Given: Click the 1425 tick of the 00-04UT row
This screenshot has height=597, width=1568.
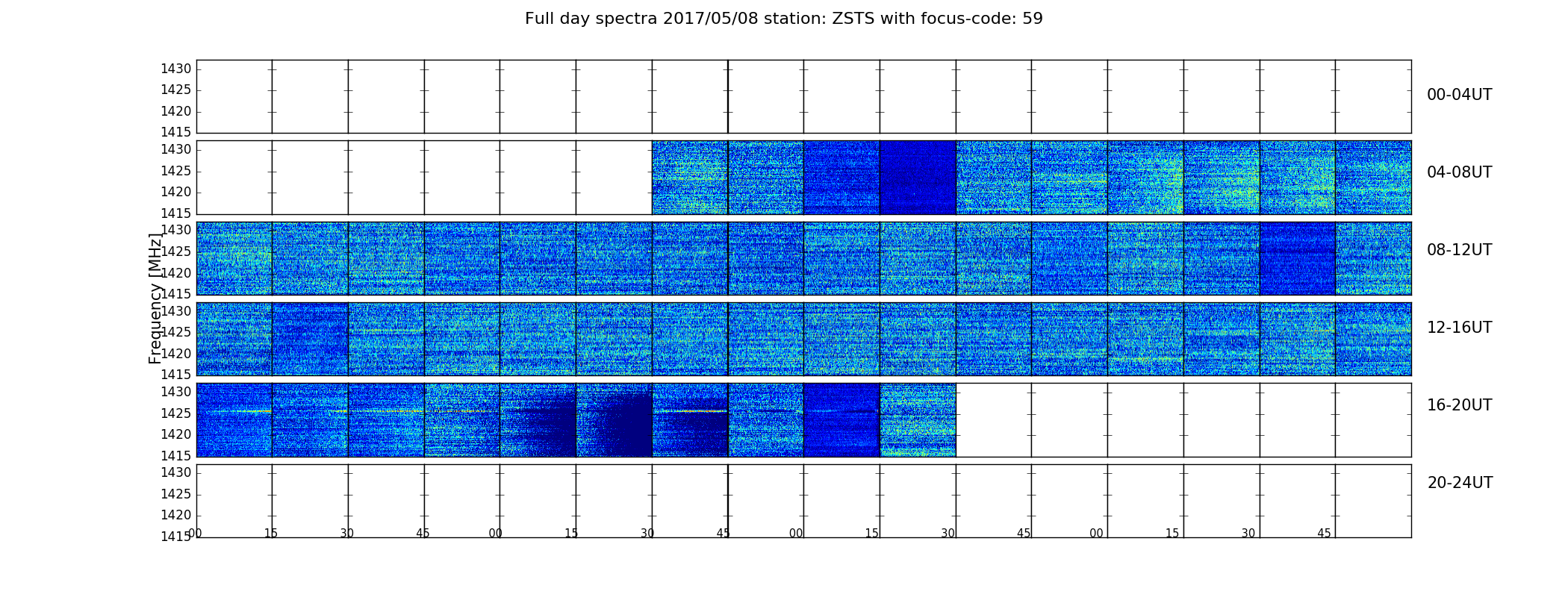Looking at the screenshot, I should (x=176, y=90).
